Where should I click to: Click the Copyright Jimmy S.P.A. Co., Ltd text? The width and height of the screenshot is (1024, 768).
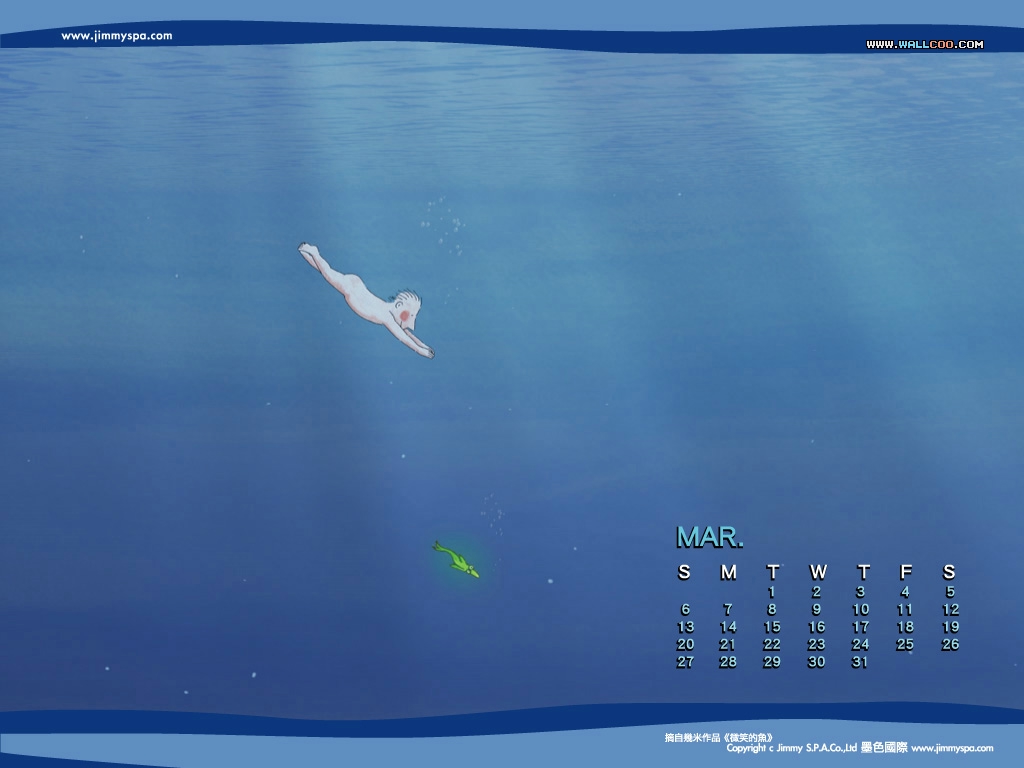click(791, 748)
